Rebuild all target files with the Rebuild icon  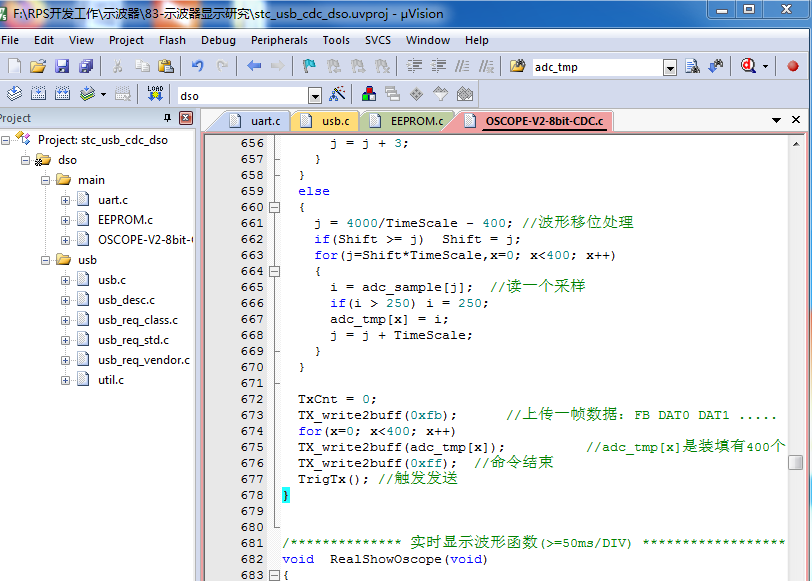pyautogui.click(x=62, y=94)
